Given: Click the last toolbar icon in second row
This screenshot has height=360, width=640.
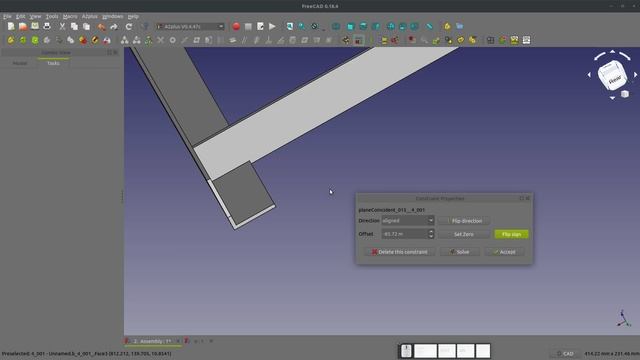Looking at the screenshot, I should pos(526,40).
